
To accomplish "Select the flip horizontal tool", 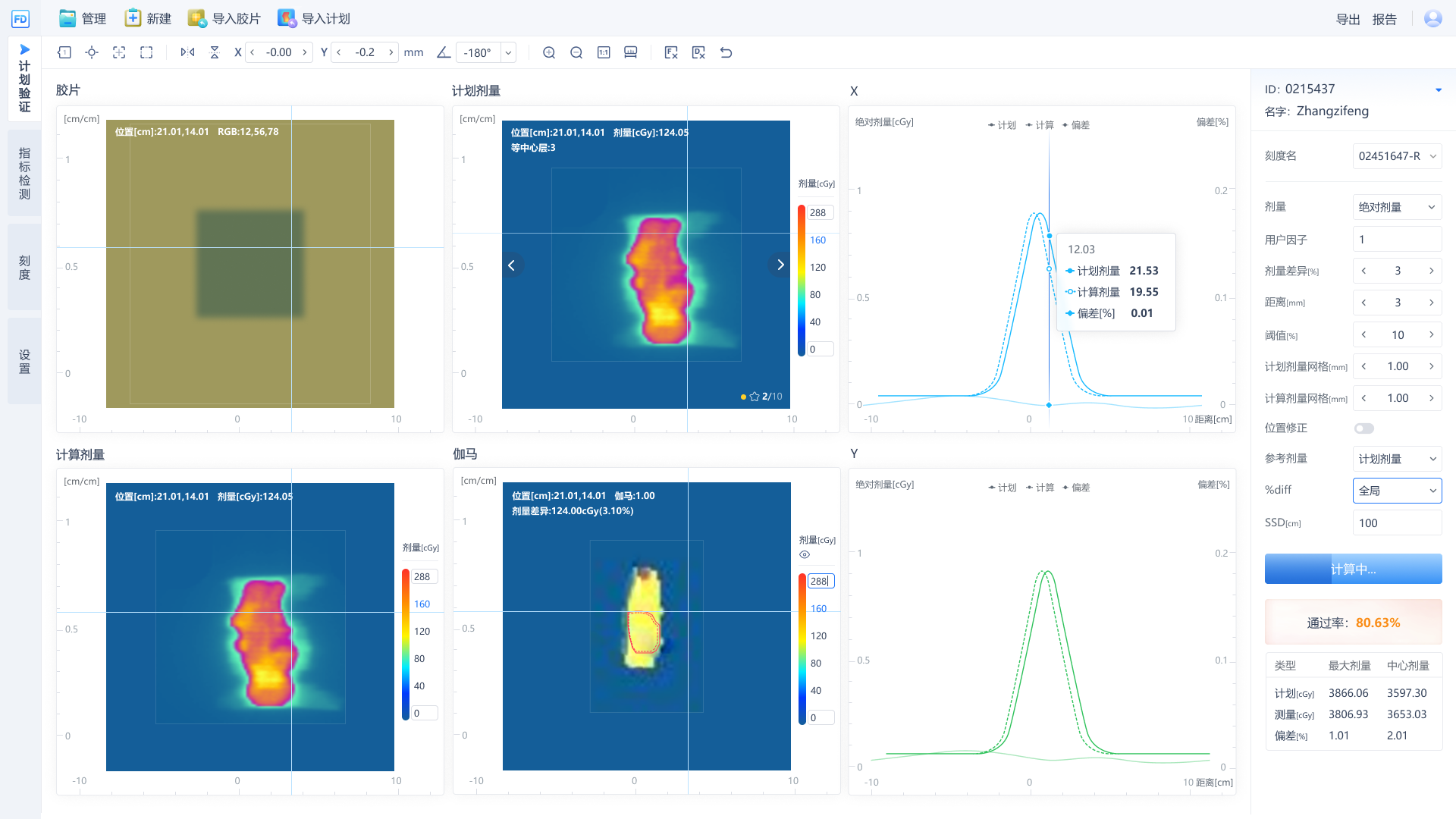I will (x=187, y=52).
